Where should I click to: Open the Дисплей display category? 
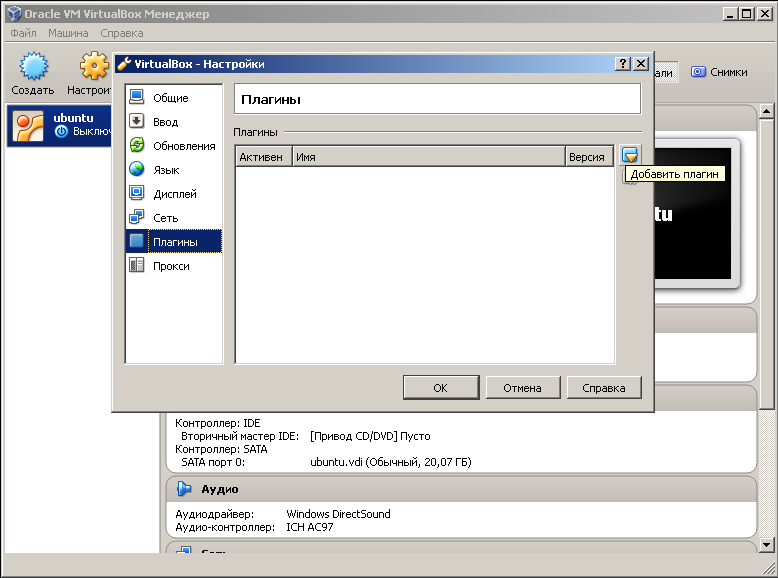coord(174,194)
